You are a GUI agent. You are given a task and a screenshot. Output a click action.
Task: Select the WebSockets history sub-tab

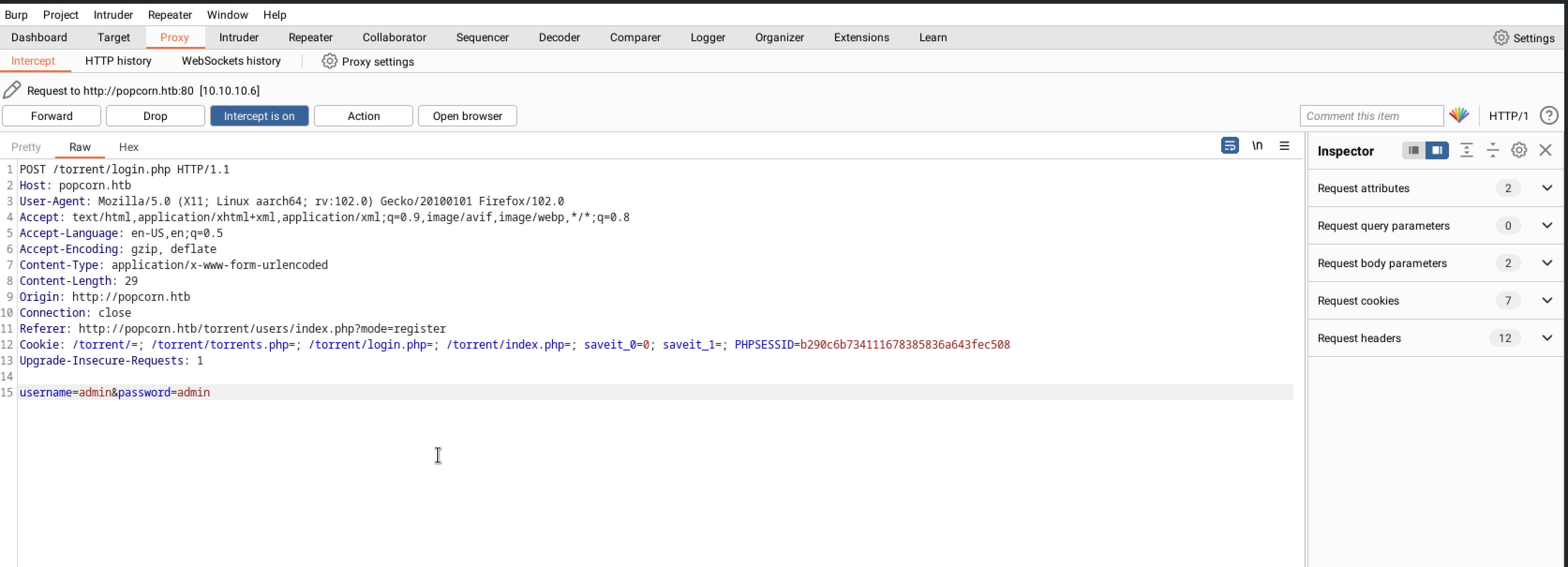pyautogui.click(x=231, y=61)
